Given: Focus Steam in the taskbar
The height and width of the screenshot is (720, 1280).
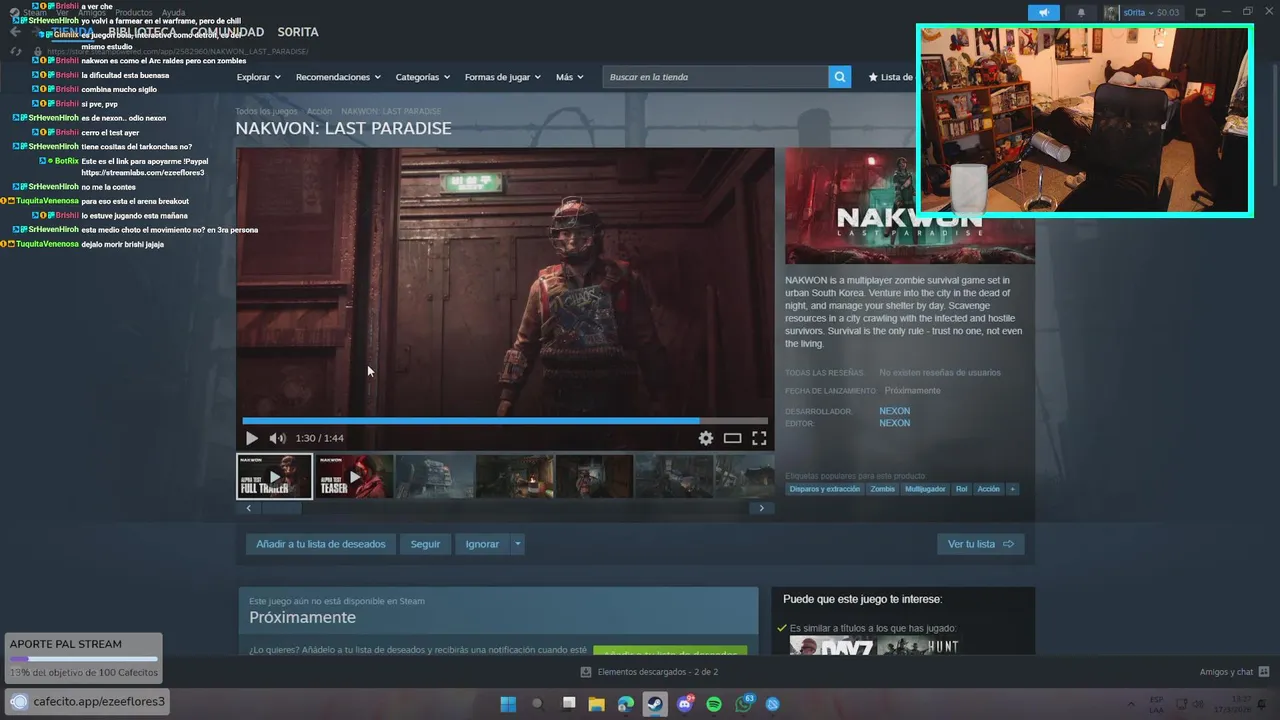Looking at the screenshot, I should click(655, 704).
